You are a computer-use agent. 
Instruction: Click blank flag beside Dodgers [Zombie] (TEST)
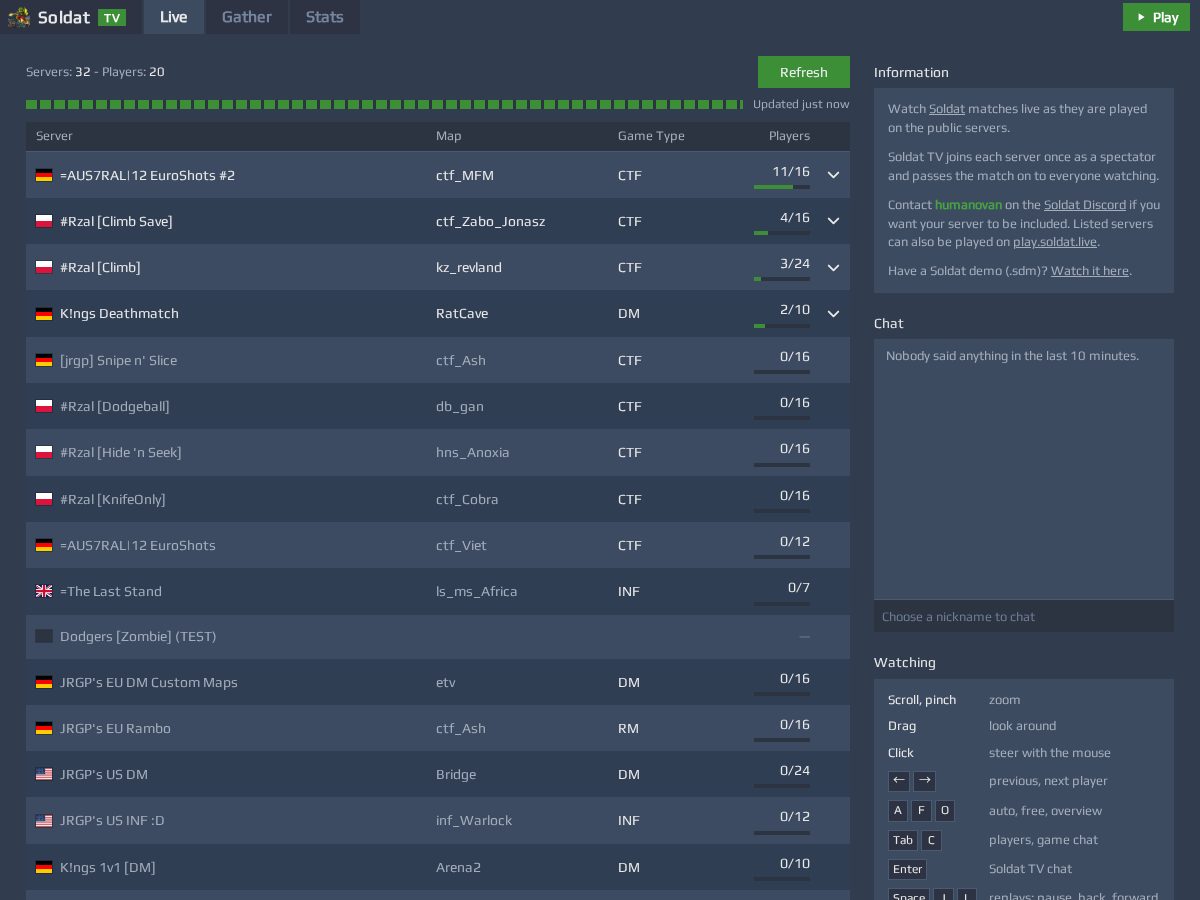[44, 636]
